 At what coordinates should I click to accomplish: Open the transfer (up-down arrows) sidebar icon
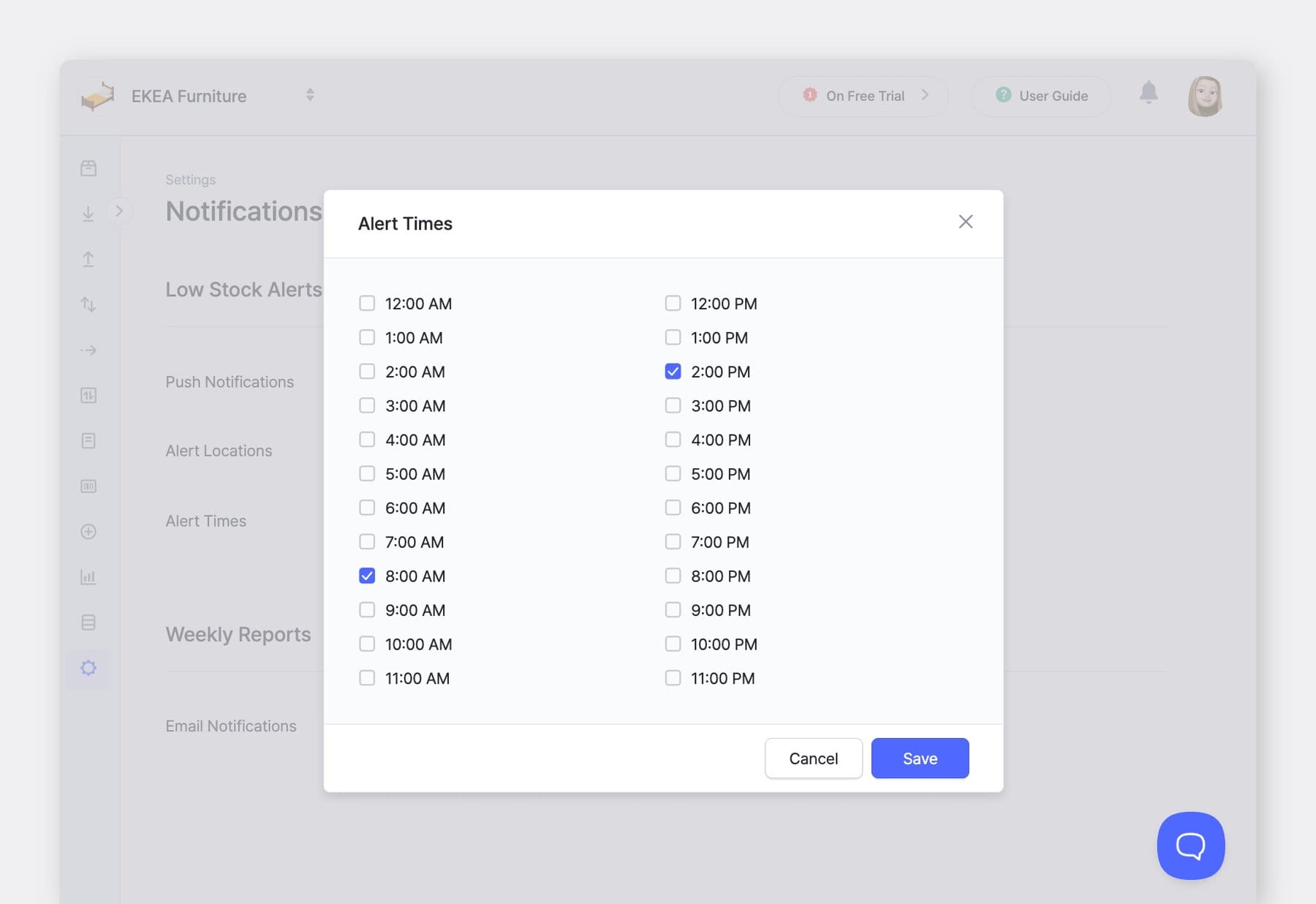click(x=88, y=304)
